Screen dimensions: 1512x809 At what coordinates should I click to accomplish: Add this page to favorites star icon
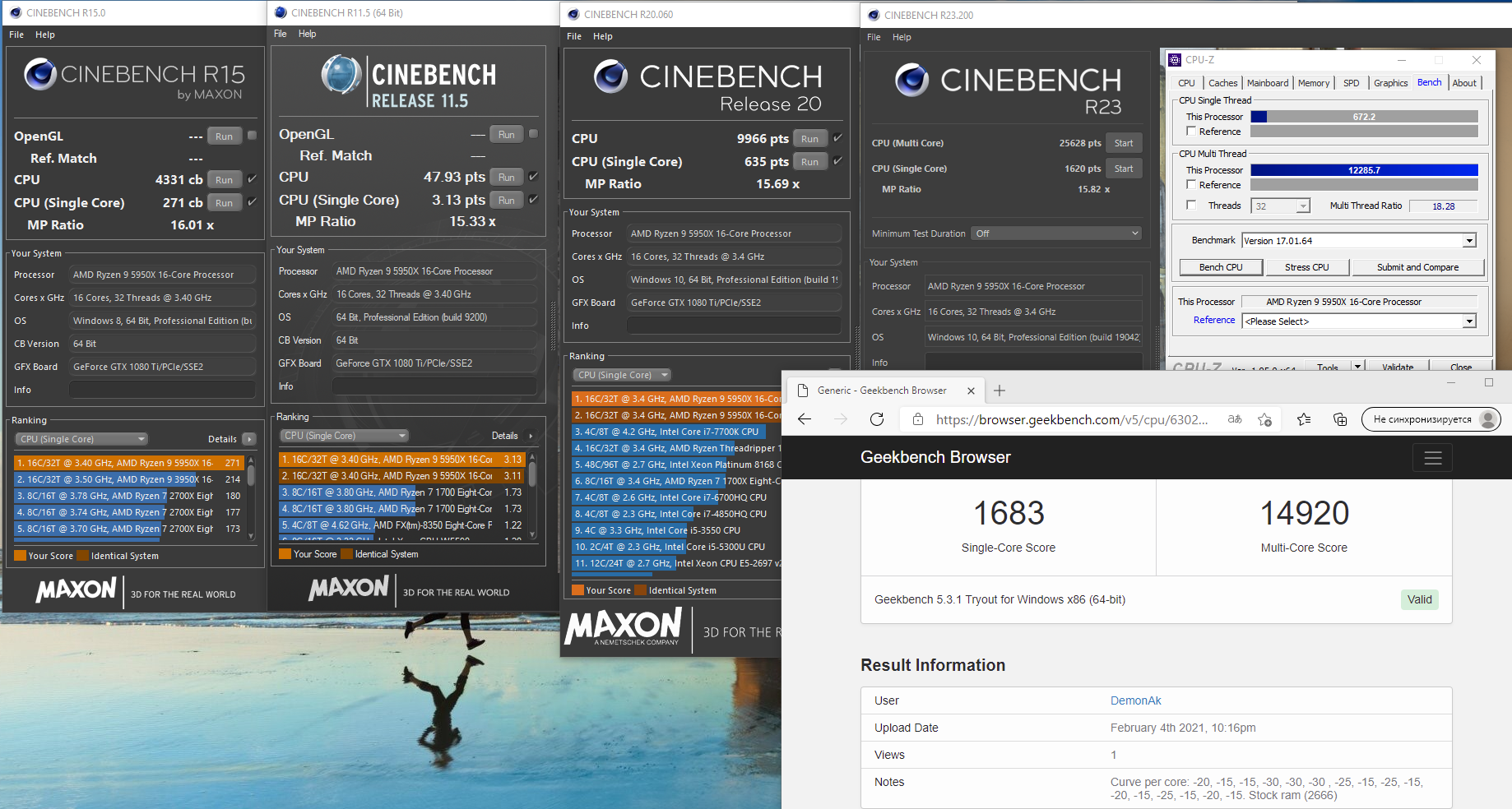tap(1265, 419)
